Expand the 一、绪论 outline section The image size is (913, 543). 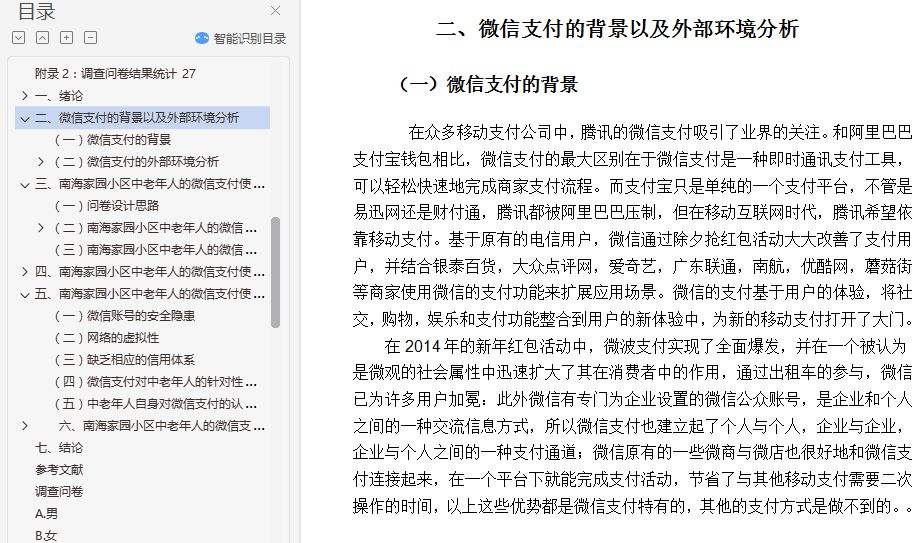(x=24, y=95)
